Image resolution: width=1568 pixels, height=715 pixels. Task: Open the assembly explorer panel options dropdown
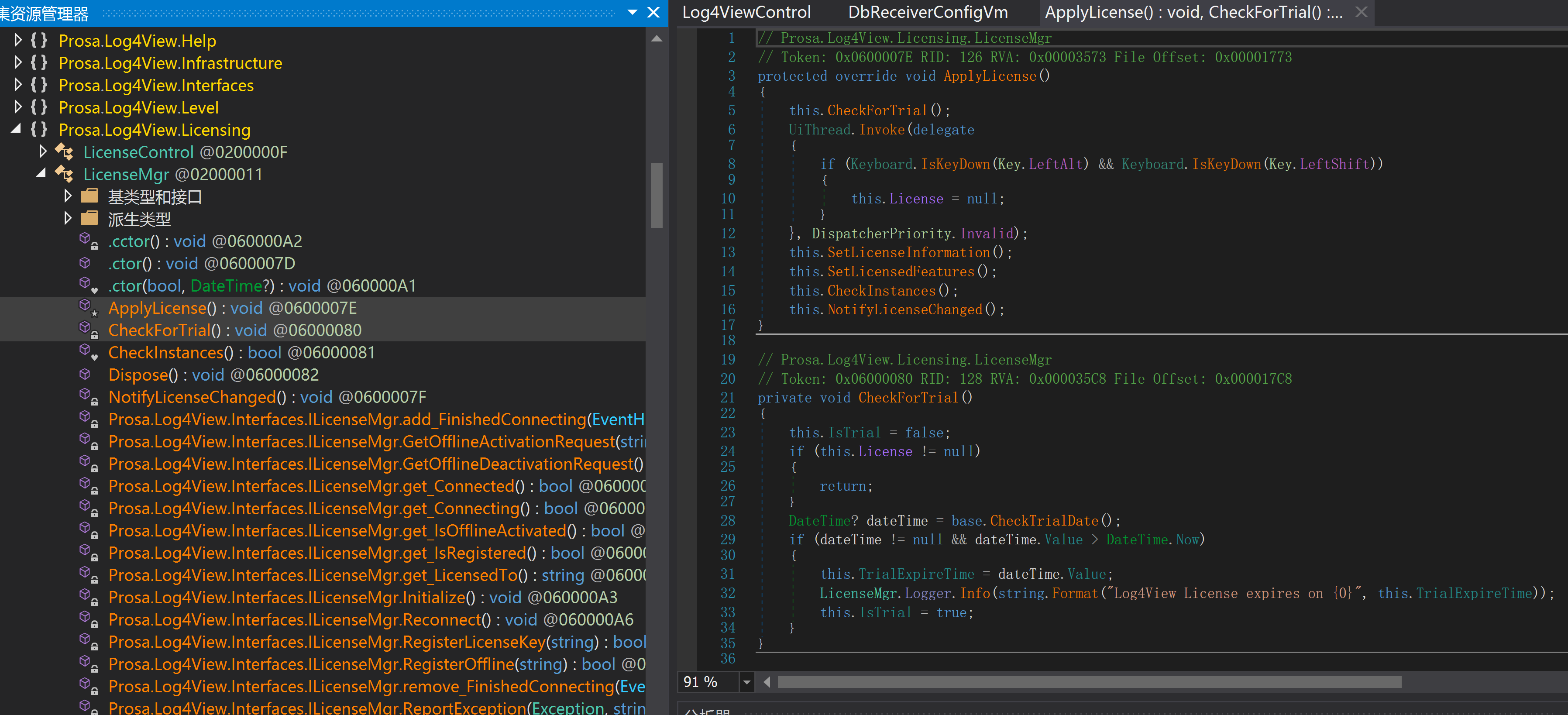pyautogui.click(x=633, y=12)
